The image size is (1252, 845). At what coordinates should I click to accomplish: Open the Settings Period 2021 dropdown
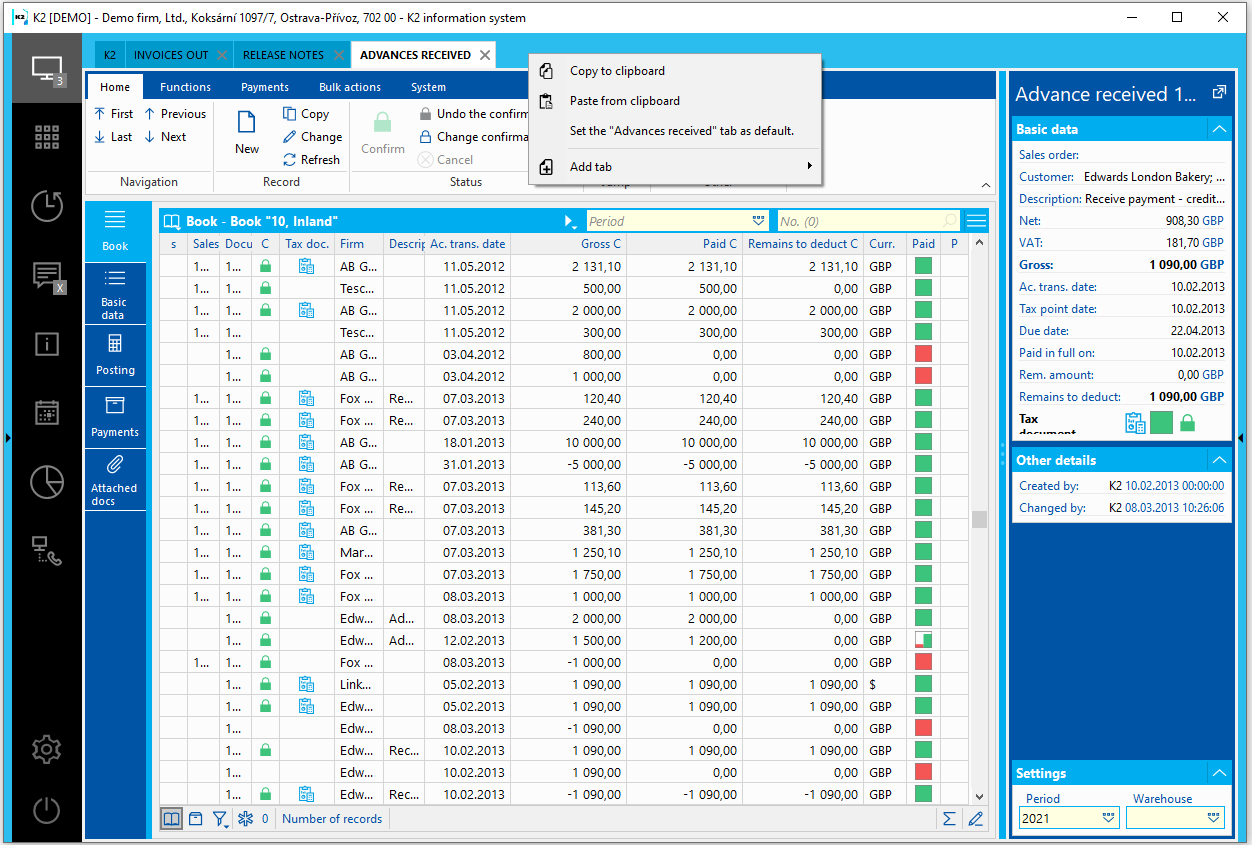[1108, 818]
